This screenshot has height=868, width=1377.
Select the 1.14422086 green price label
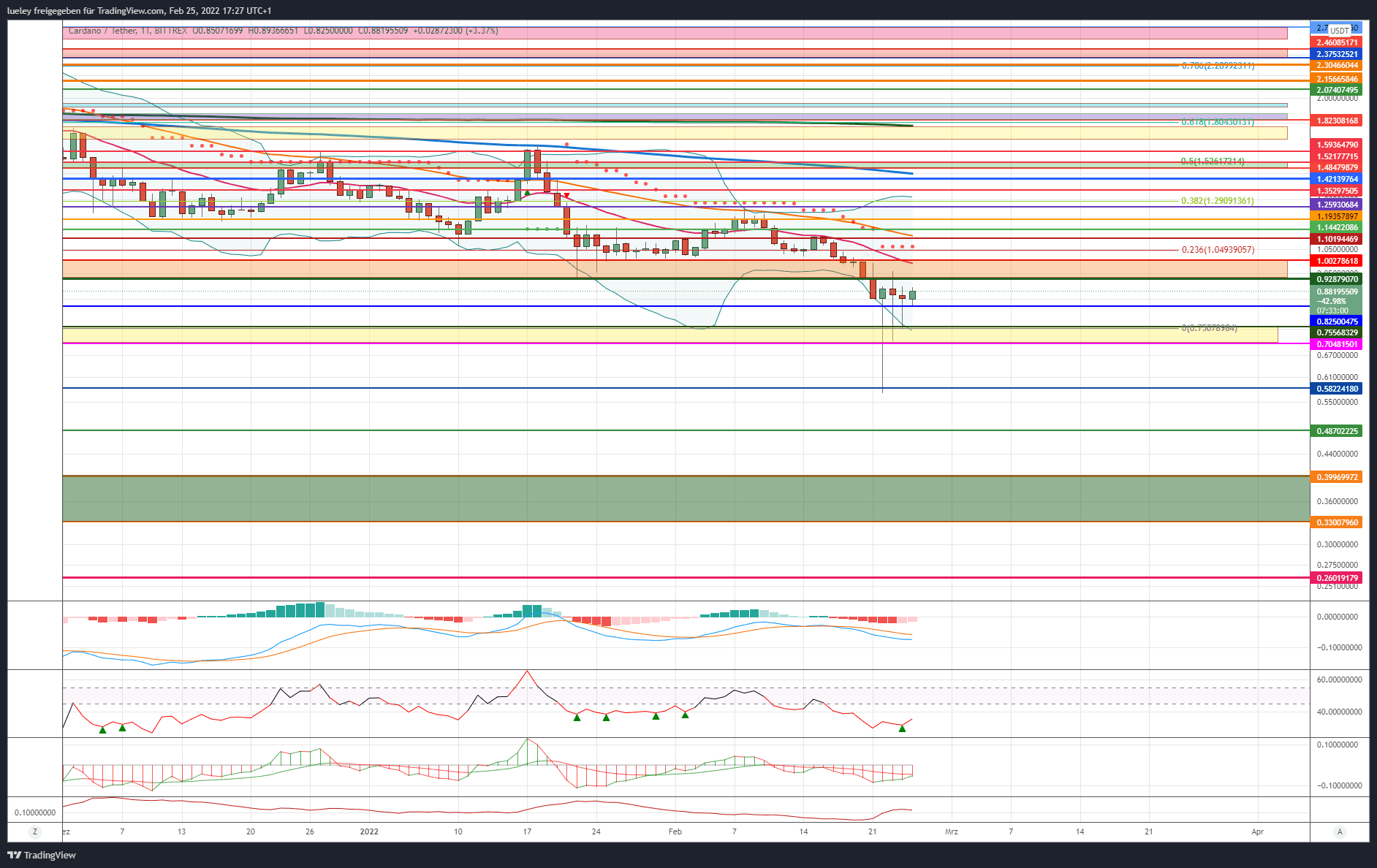(x=1337, y=227)
